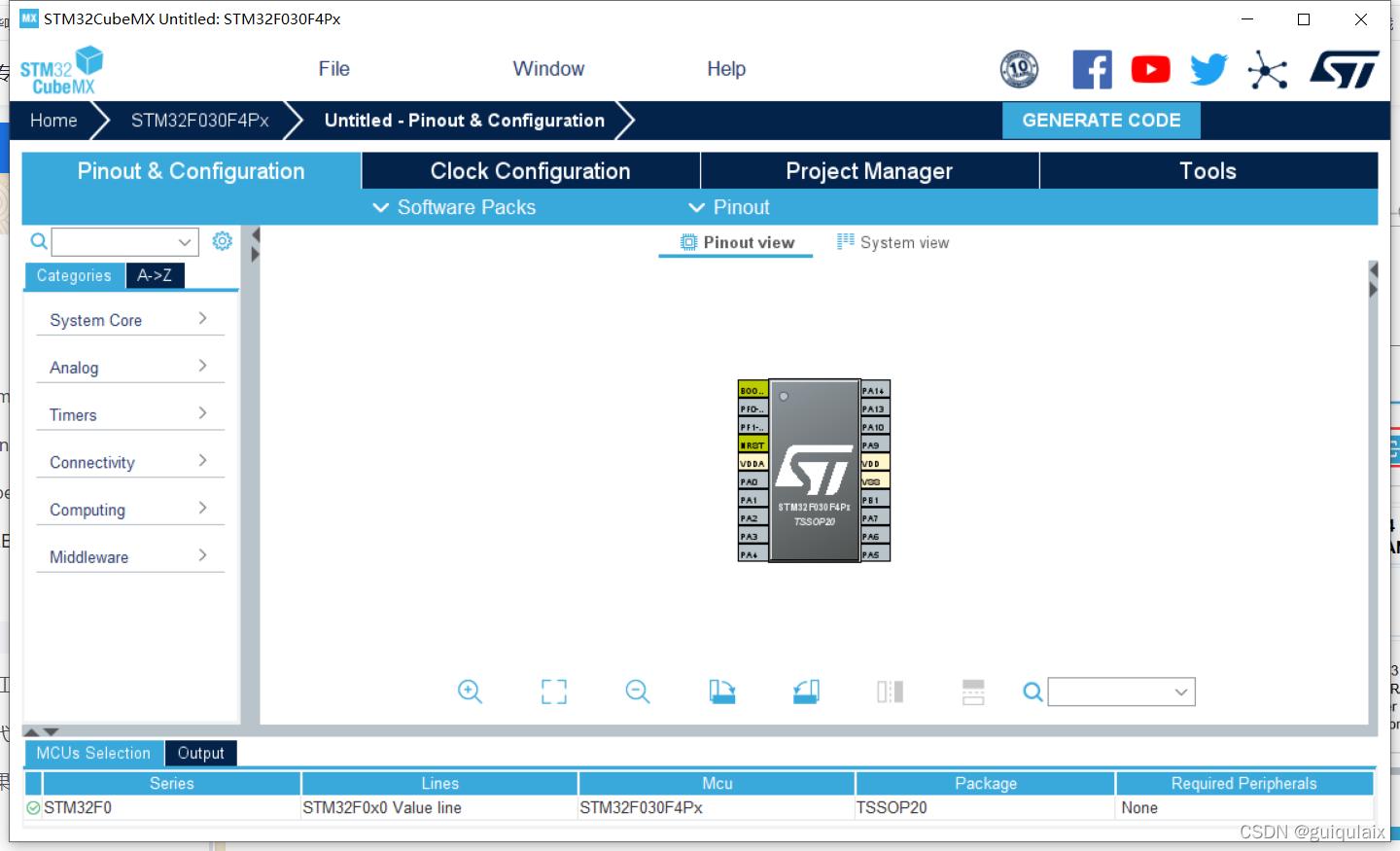This screenshot has height=851, width=1400.
Task: Click the TSSOP20 package cell
Action: tap(985, 808)
